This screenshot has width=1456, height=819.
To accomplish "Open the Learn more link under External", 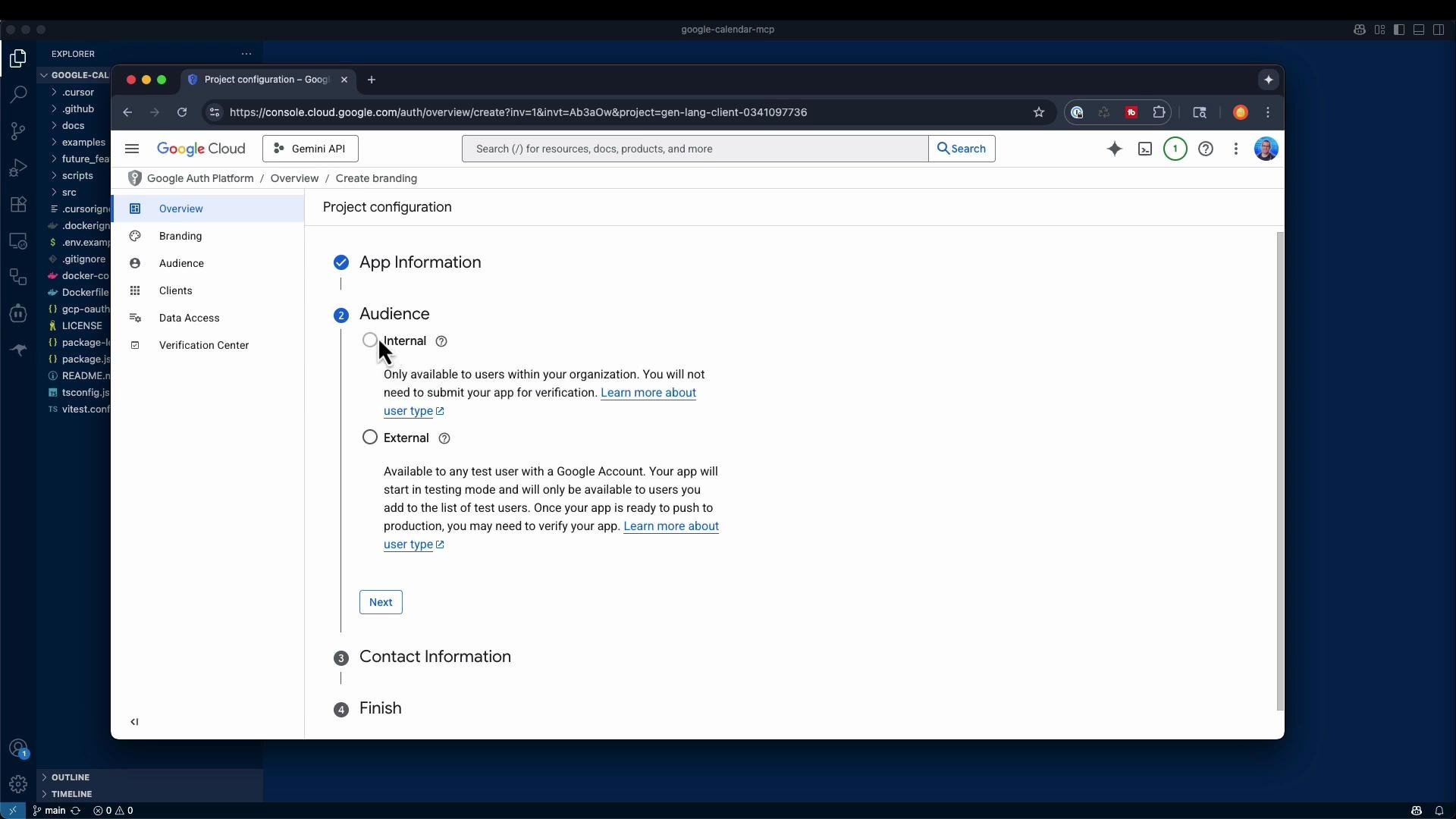I will pos(671,526).
